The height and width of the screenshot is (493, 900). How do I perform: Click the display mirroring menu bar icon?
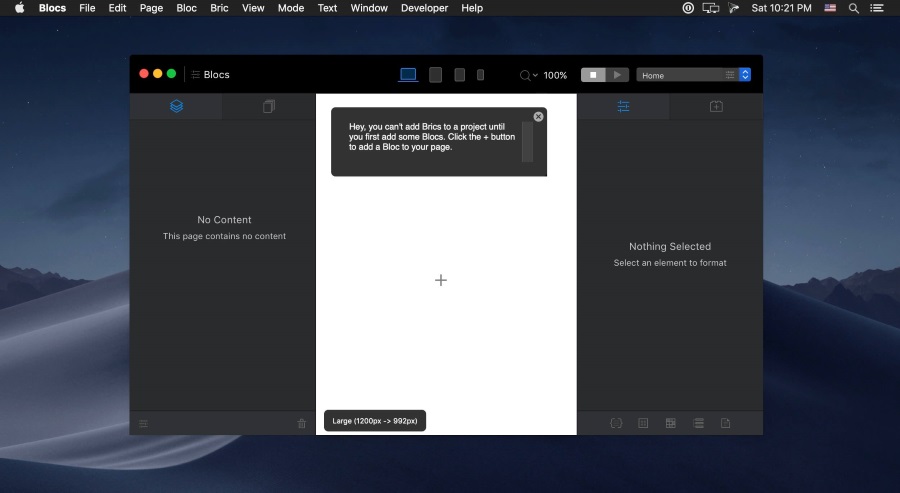[x=711, y=8]
